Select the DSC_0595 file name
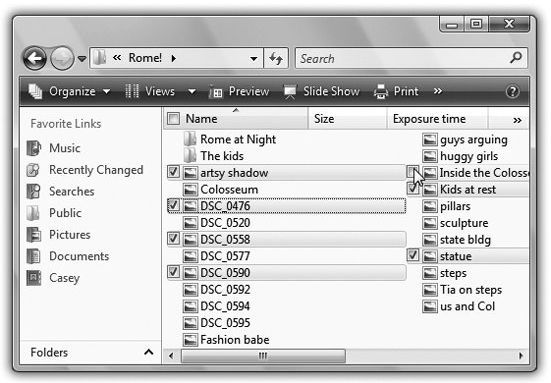 225,323
